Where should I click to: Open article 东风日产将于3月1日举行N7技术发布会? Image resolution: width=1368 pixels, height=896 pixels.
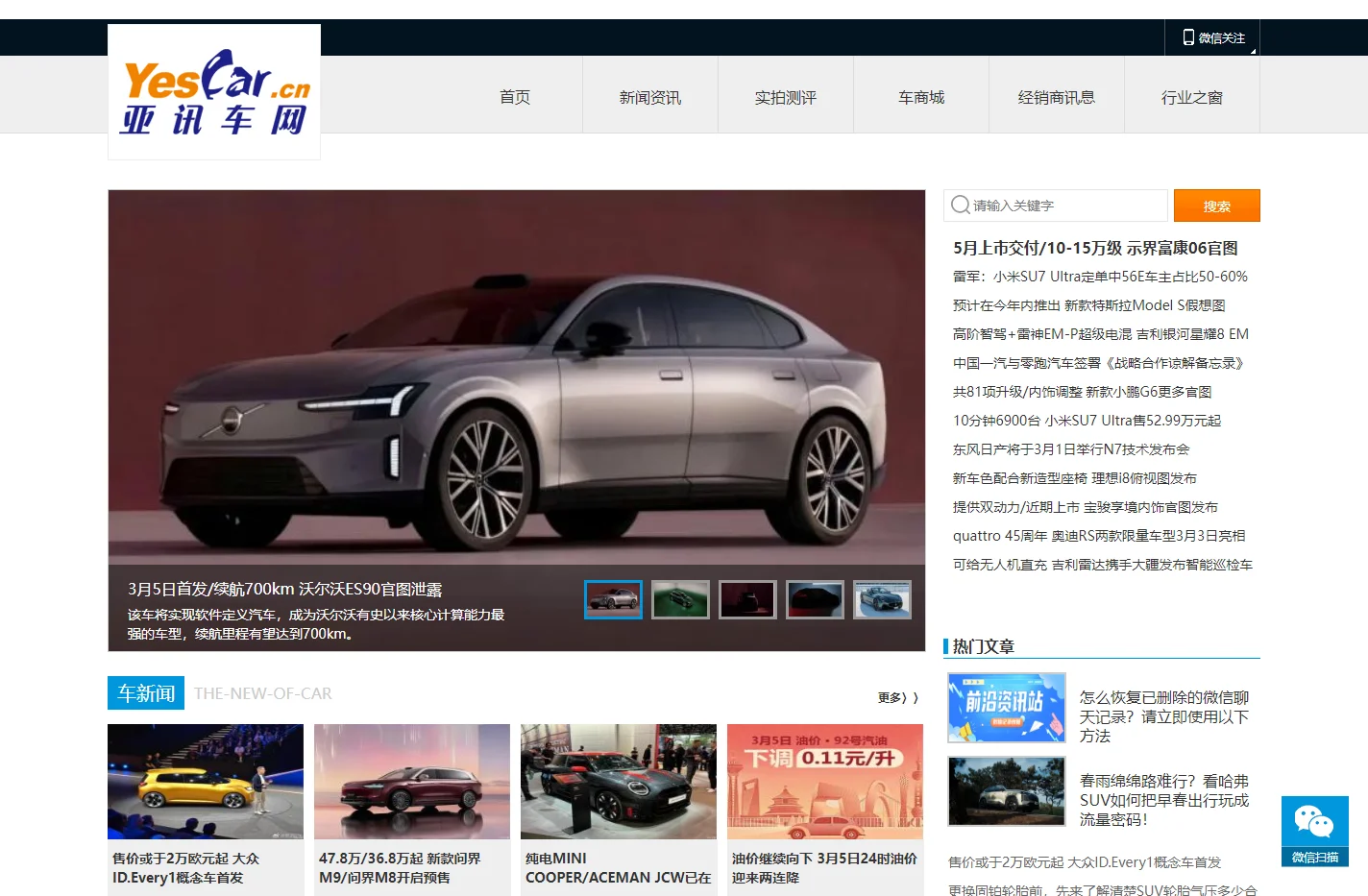click(1071, 449)
